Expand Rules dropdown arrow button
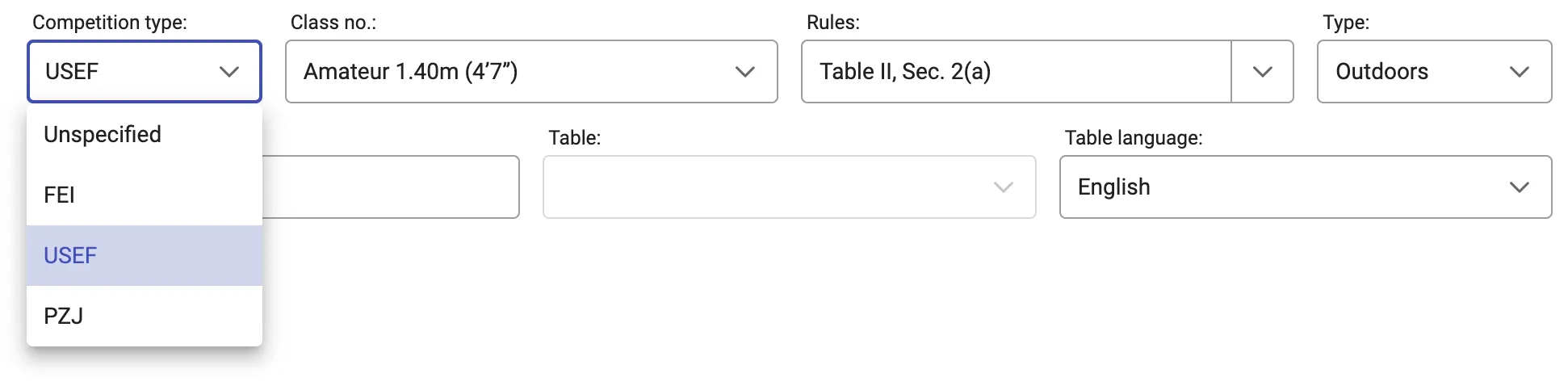 pos(1262,72)
